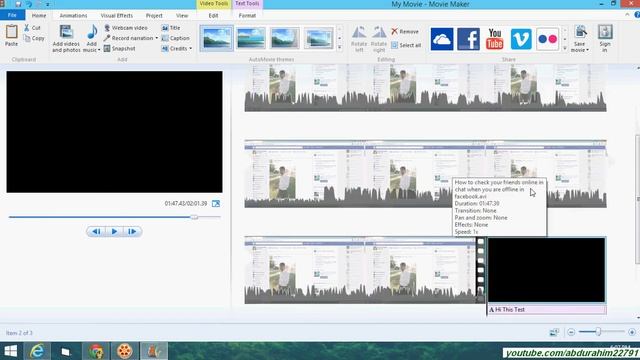Collapse the ribbon using the arrow icon
Image resolution: width=640 pixels, height=360 pixels.
(x=627, y=15)
